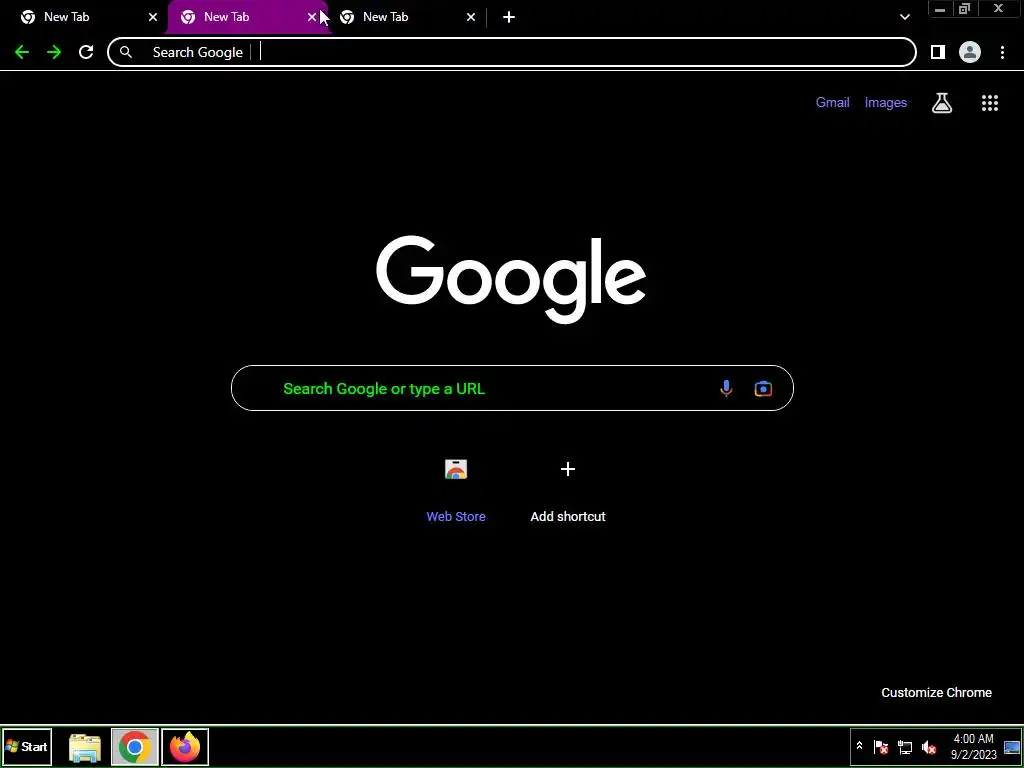Click the Search Google or type a URL box
This screenshot has height=768, width=1024.
coord(512,389)
